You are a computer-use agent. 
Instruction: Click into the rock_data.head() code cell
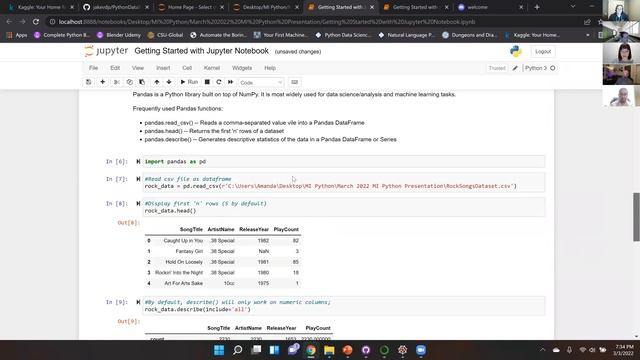click(x=344, y=207)
